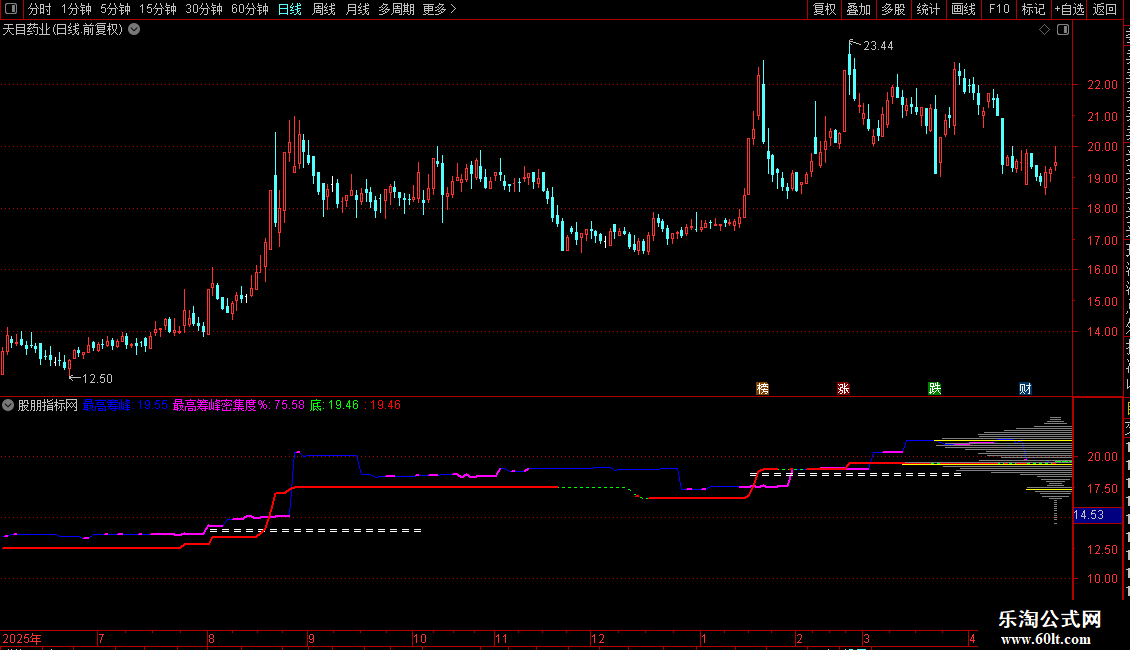Click the 跌 event marker icon
The width and height of the screenshot is (1130, 650).
click(935, 388)
